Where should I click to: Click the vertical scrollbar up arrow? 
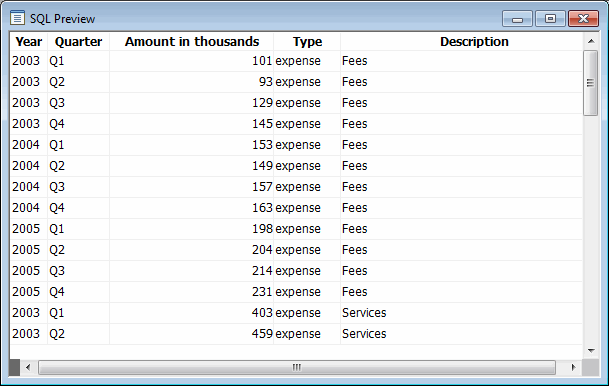click(591, 41)
